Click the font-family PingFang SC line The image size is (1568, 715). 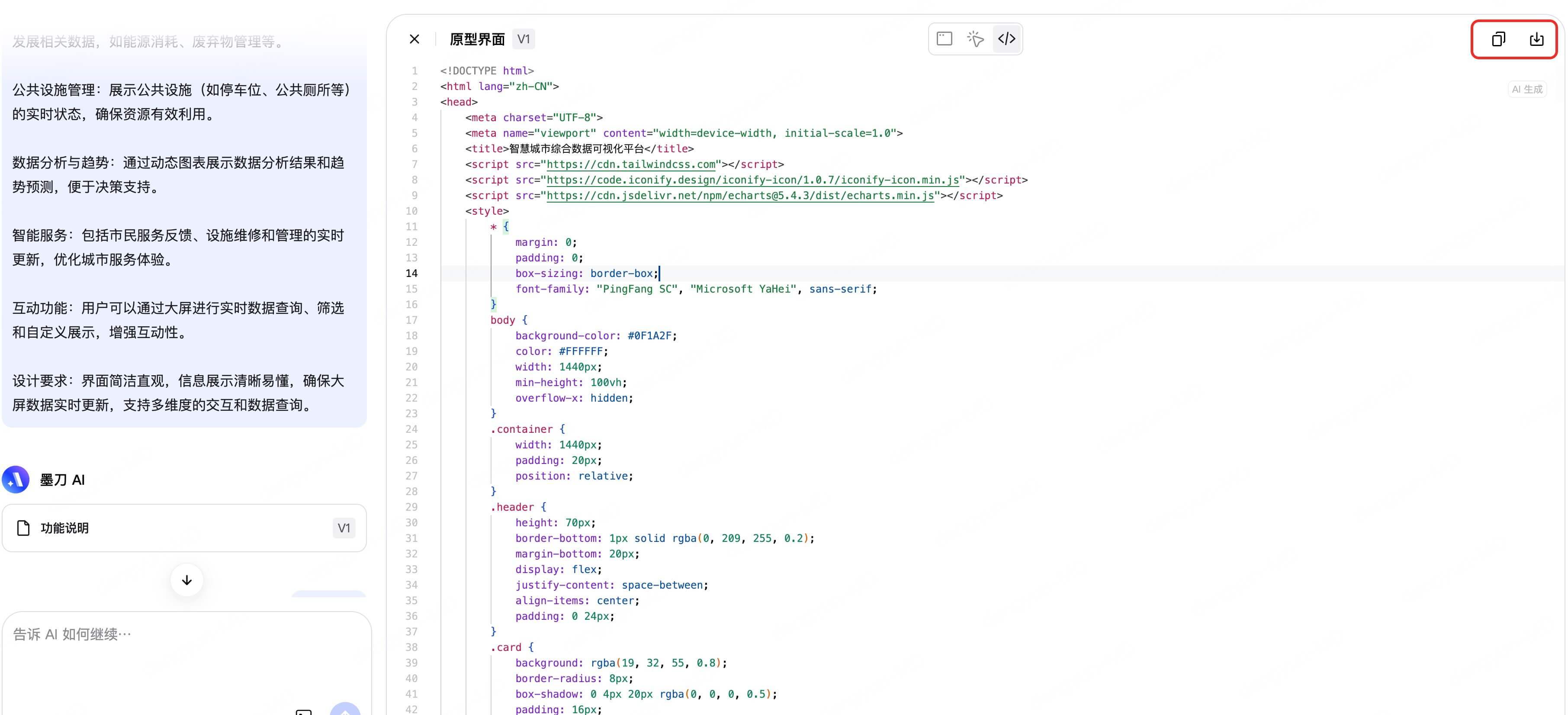[696, 289]
